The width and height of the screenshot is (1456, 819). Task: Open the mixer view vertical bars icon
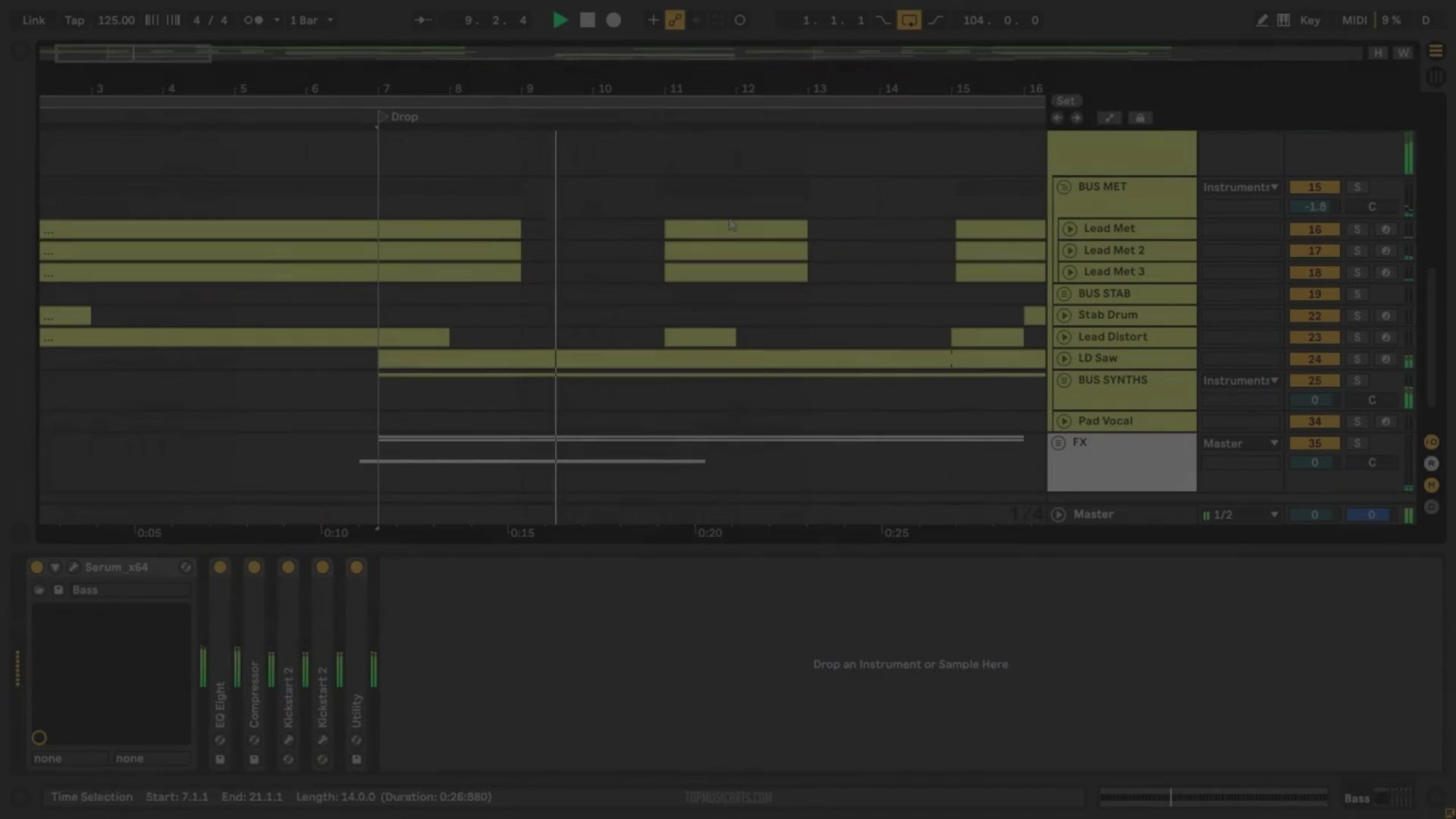[x=1436, y=77]
